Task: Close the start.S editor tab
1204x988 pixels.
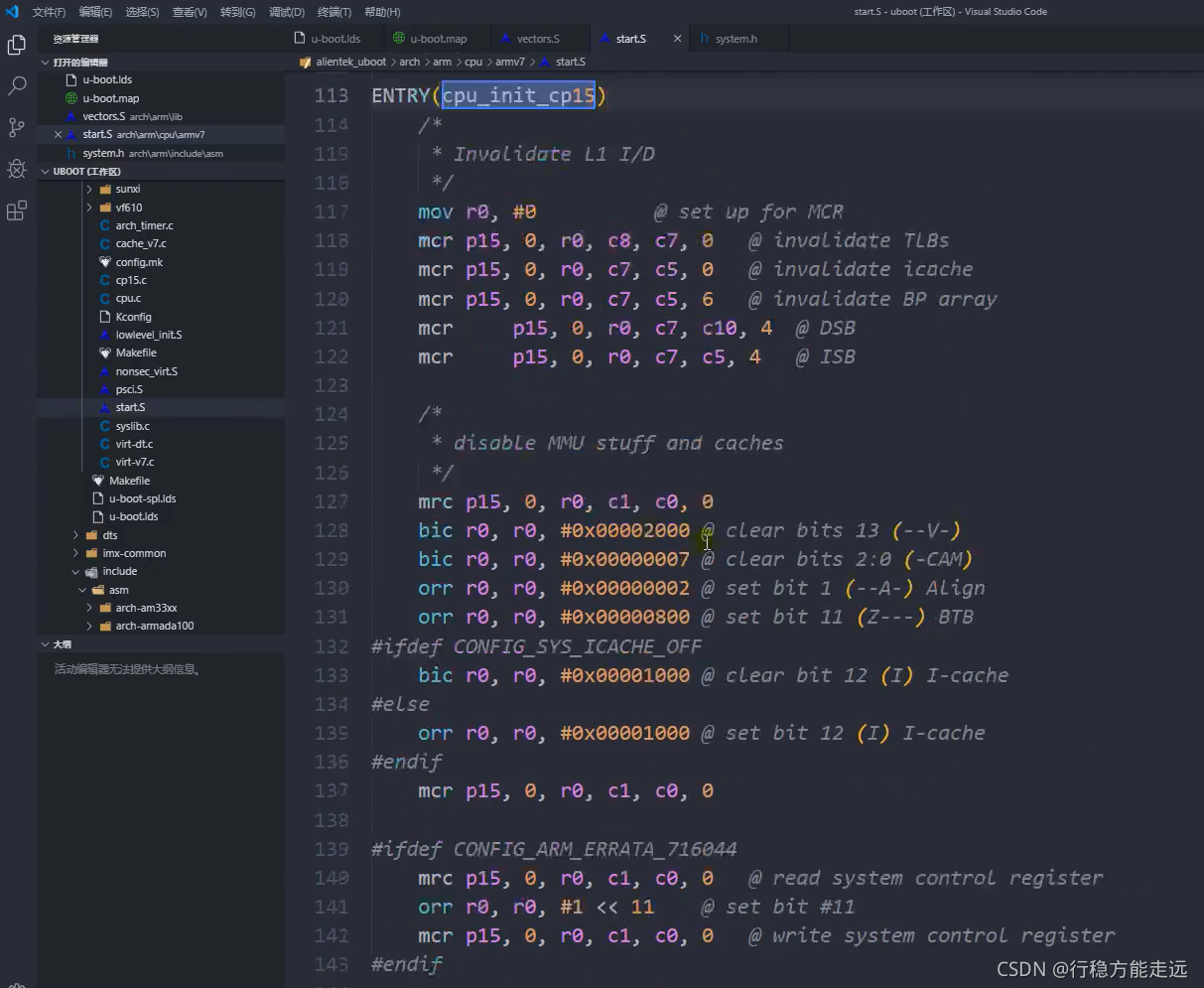Action: click(678, 39)
